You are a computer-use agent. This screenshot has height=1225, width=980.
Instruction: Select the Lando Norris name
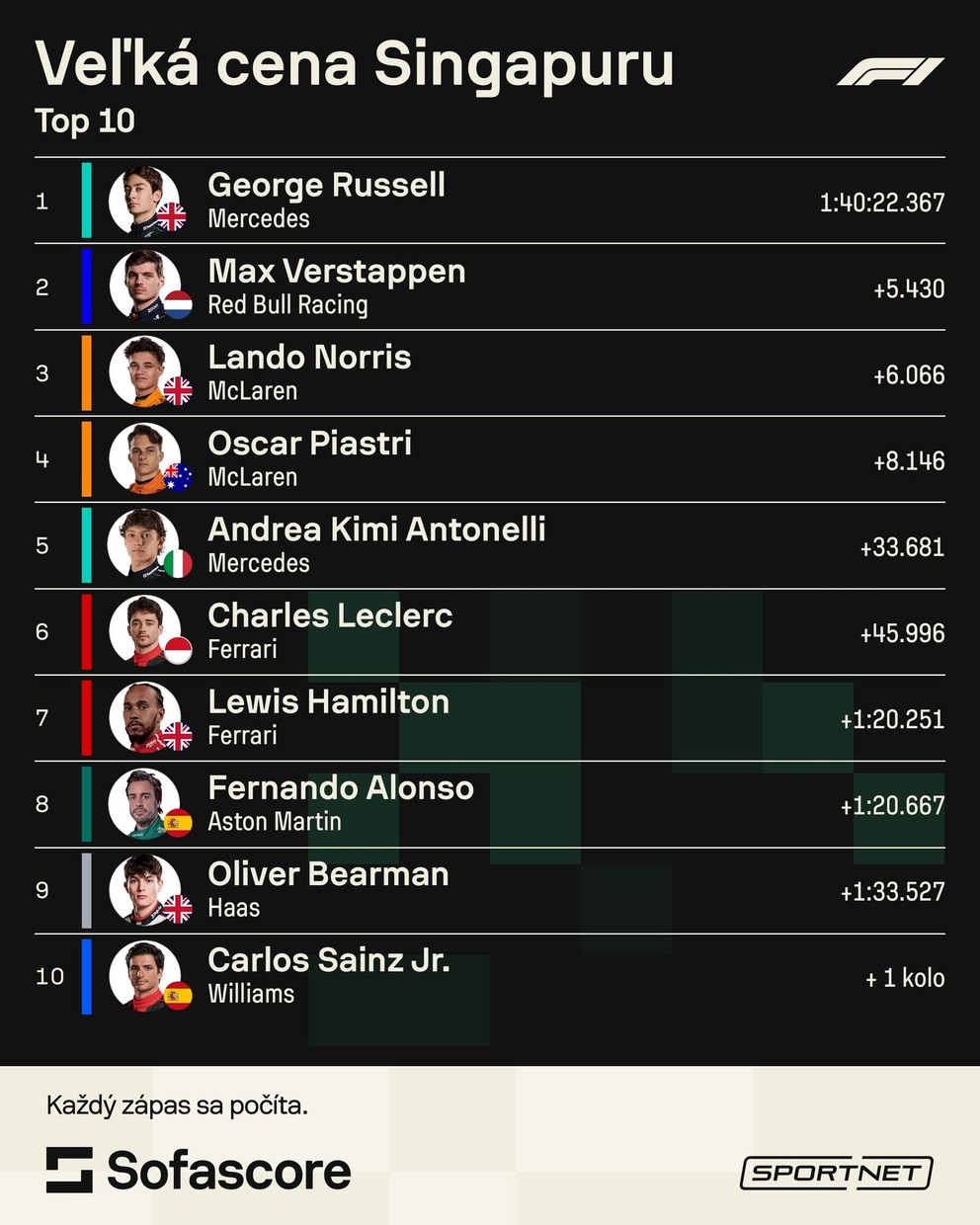(x=309, y=357)
